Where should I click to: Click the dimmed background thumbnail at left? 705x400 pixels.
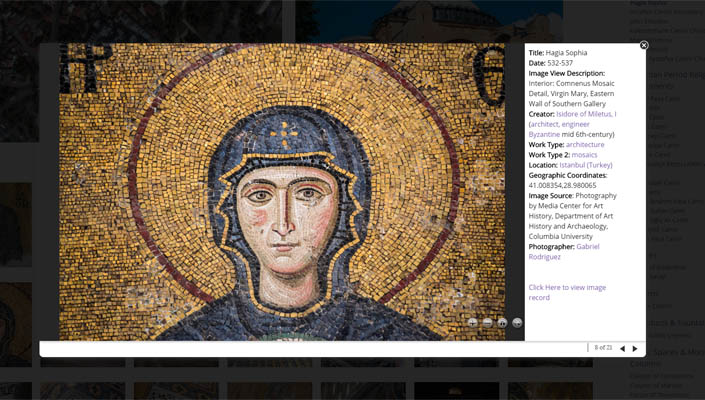click(x=16, y=223)
